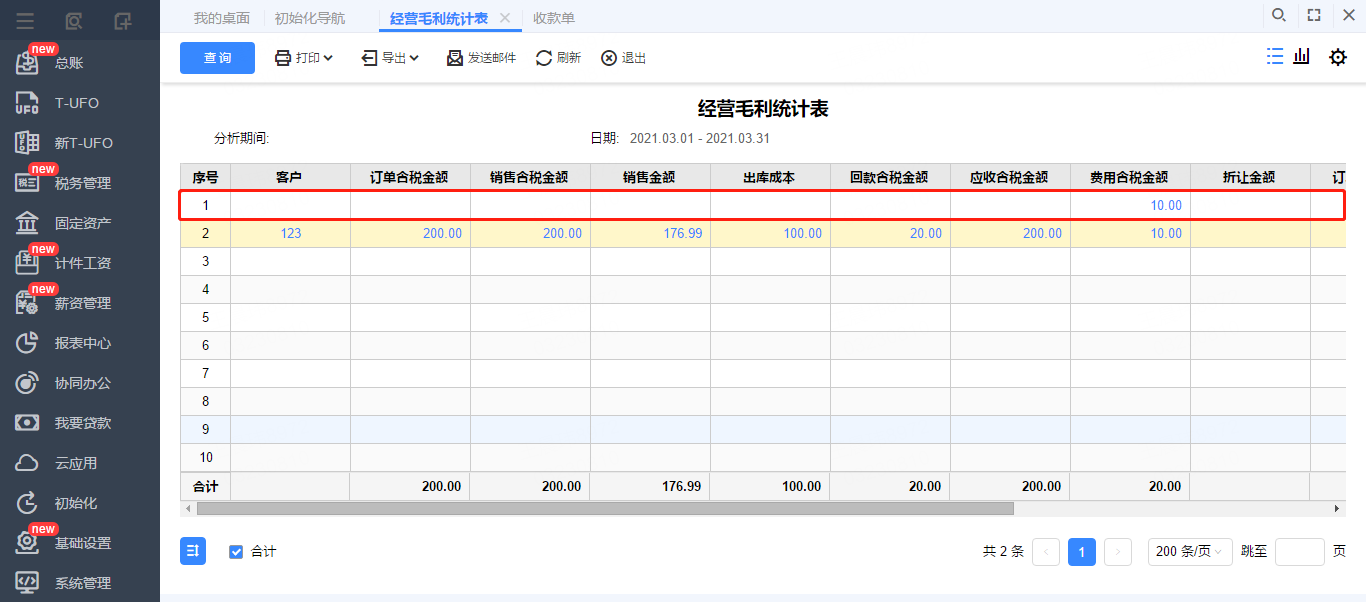Click 退出 to exit the report

click(x=623, y=58)
